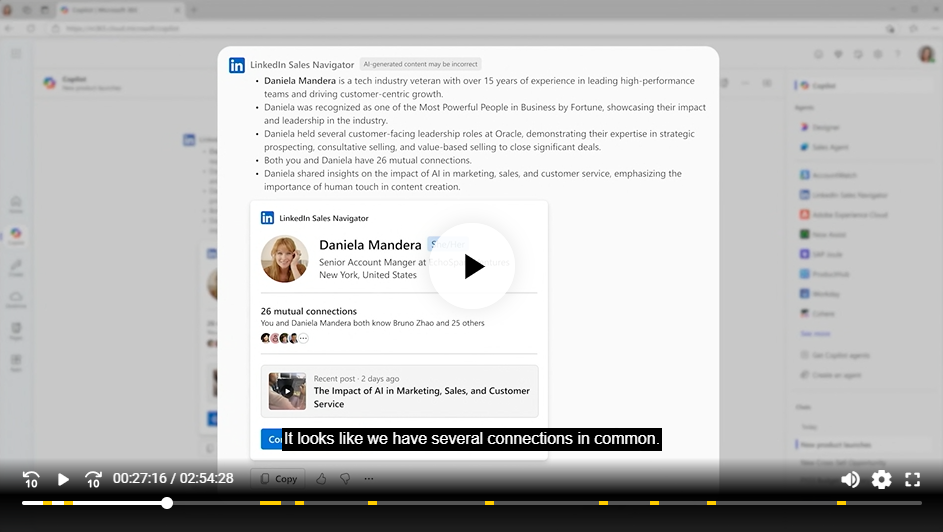Rewind the video 10 seconds
This screenshot has height=532, width=943.
(x=31, y=479)
